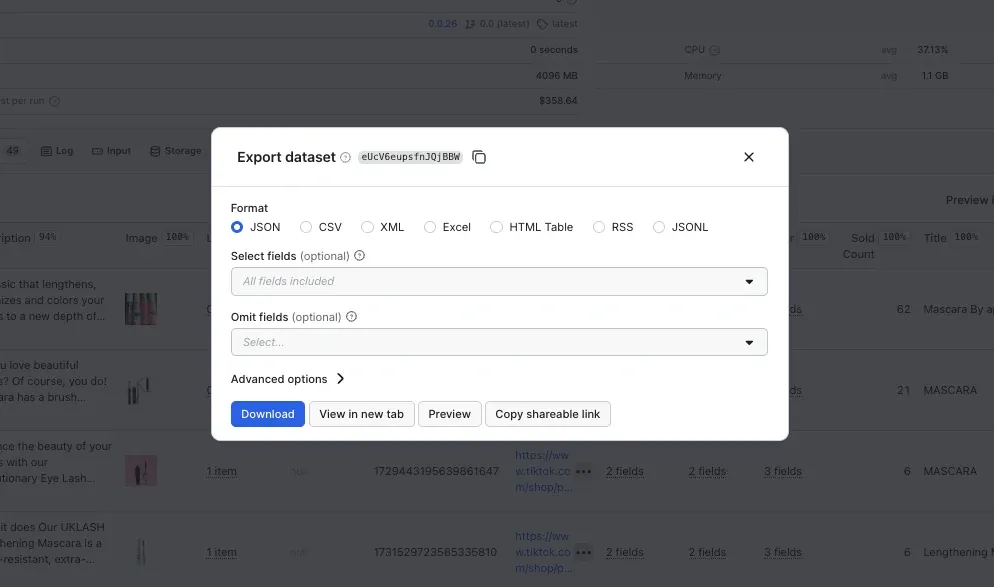The width and height of the screenshot is (994, 587).
Task: Open the Select fields dropdown
Action: [x=499, y=281]
